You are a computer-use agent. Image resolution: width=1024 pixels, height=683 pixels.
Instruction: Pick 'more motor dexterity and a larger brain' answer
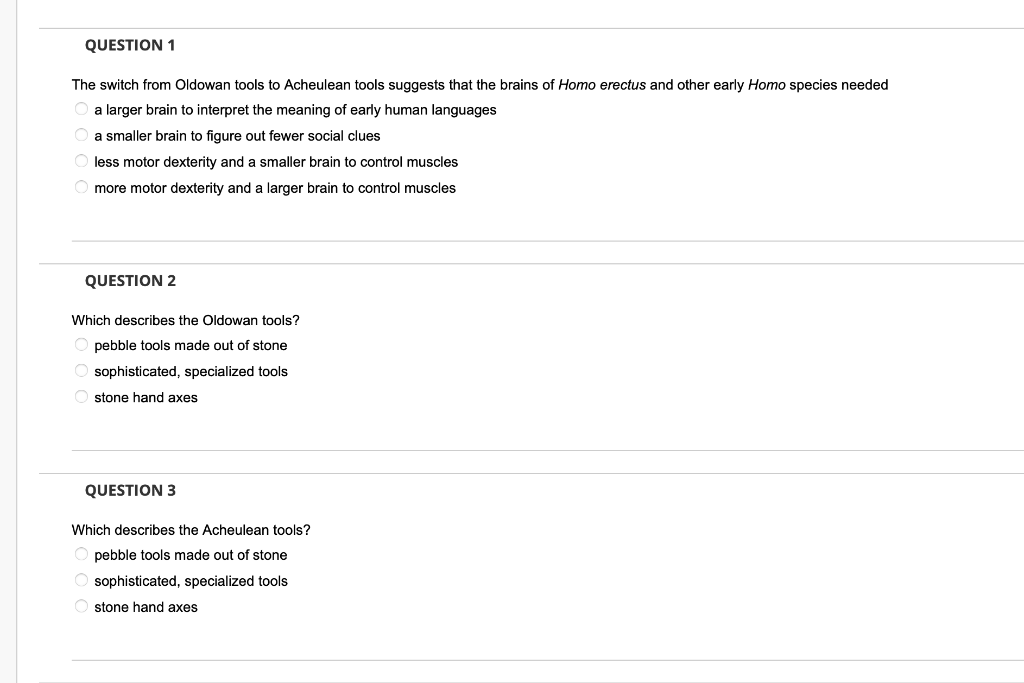(81, 187)
